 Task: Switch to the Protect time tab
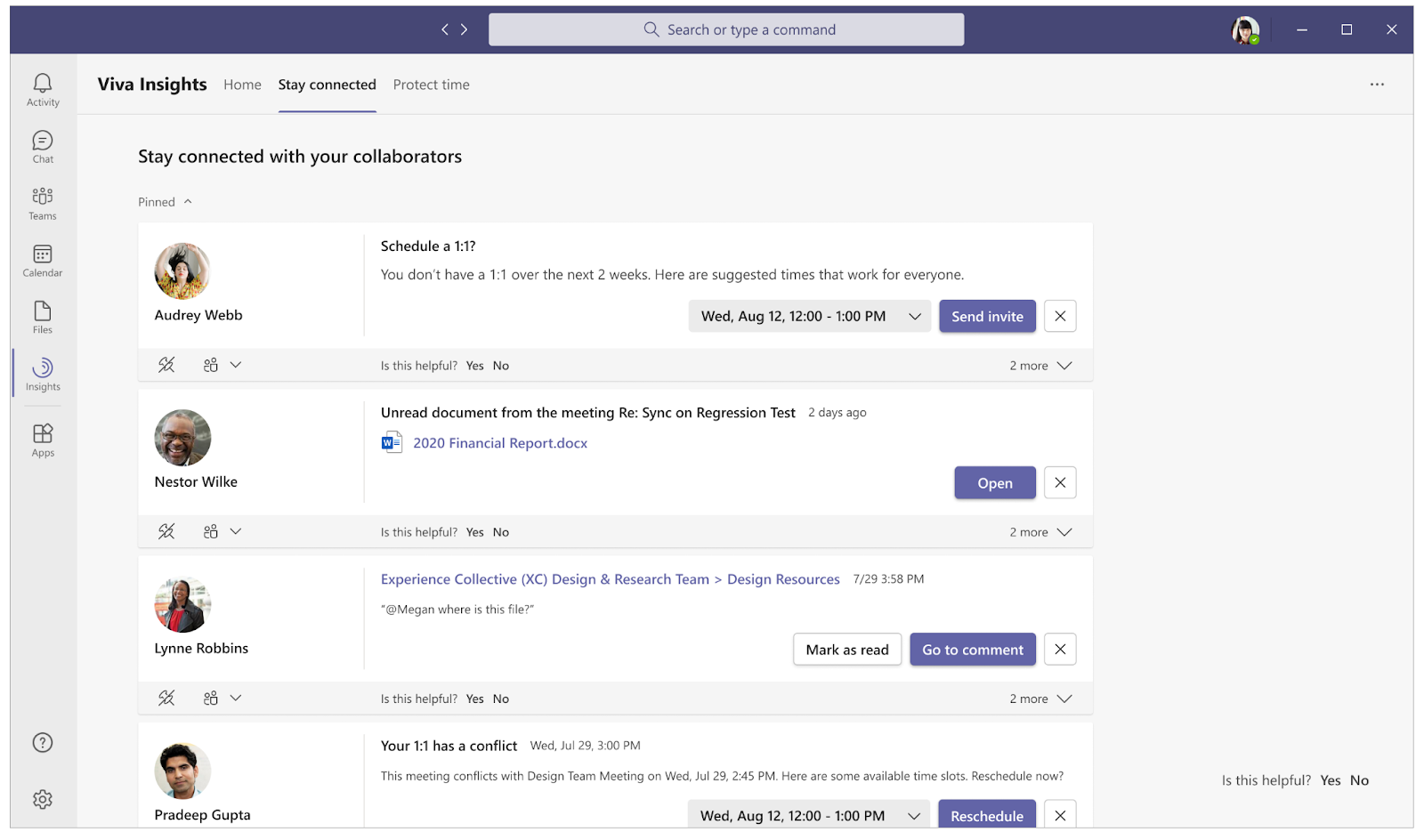(431, 85)
